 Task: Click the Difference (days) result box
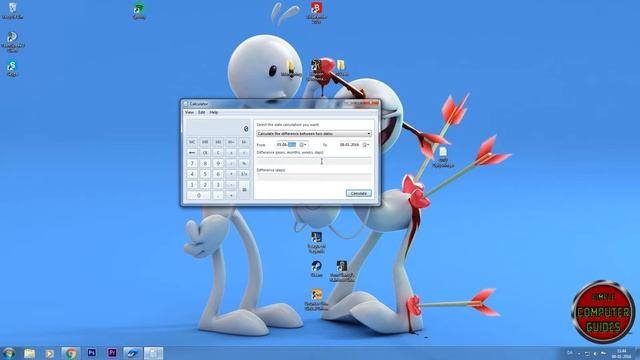point(314,177)
